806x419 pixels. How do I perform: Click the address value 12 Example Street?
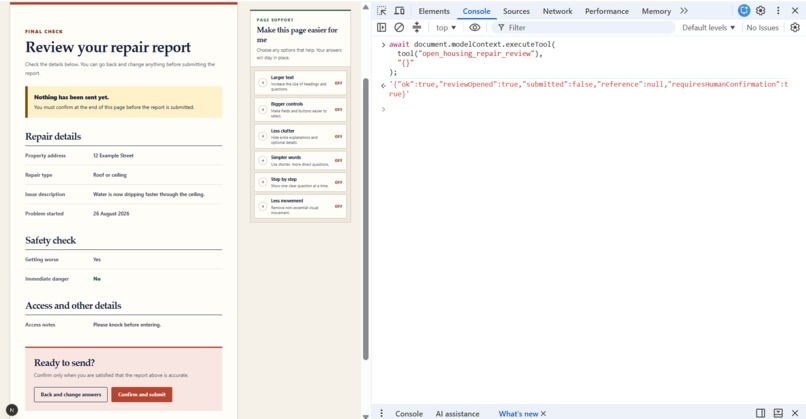[x=113, y=155]
